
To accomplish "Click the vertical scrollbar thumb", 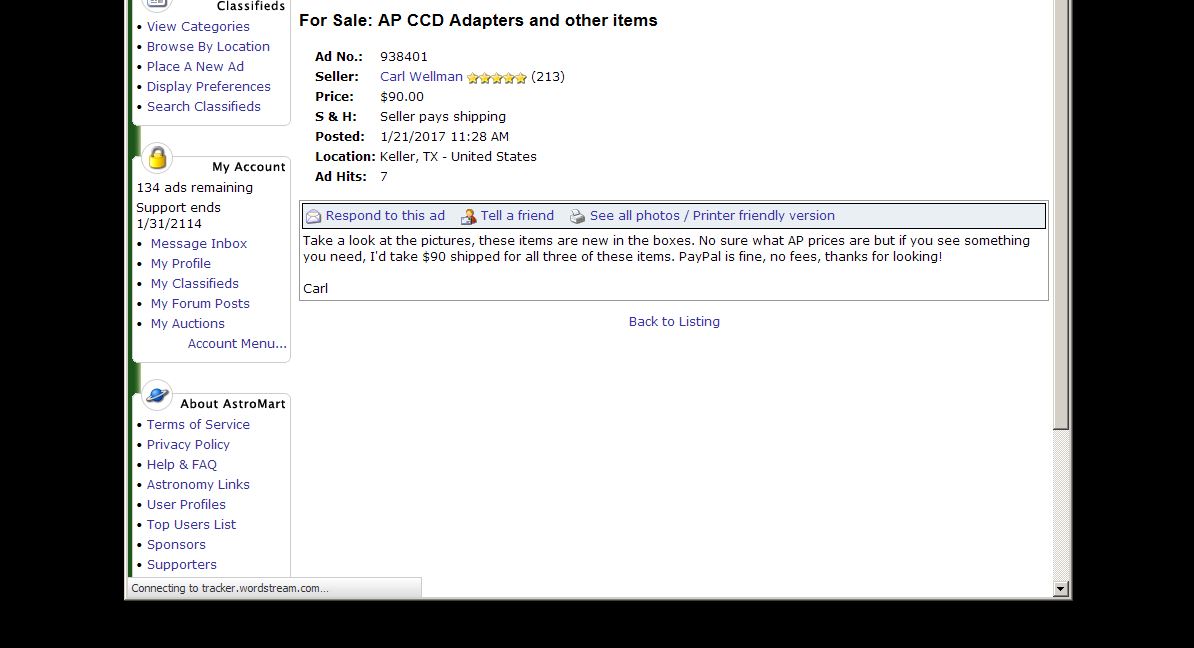I will 1061,213.
